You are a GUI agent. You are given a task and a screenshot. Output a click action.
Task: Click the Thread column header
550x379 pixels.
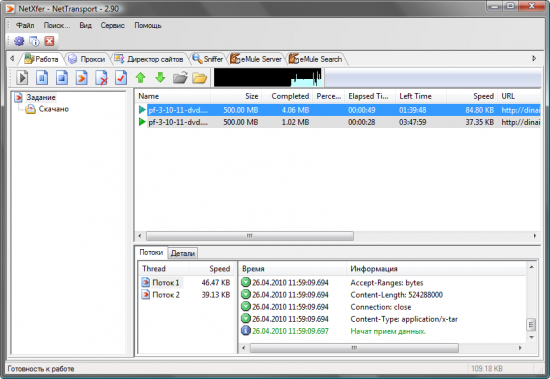click(164, 269)
